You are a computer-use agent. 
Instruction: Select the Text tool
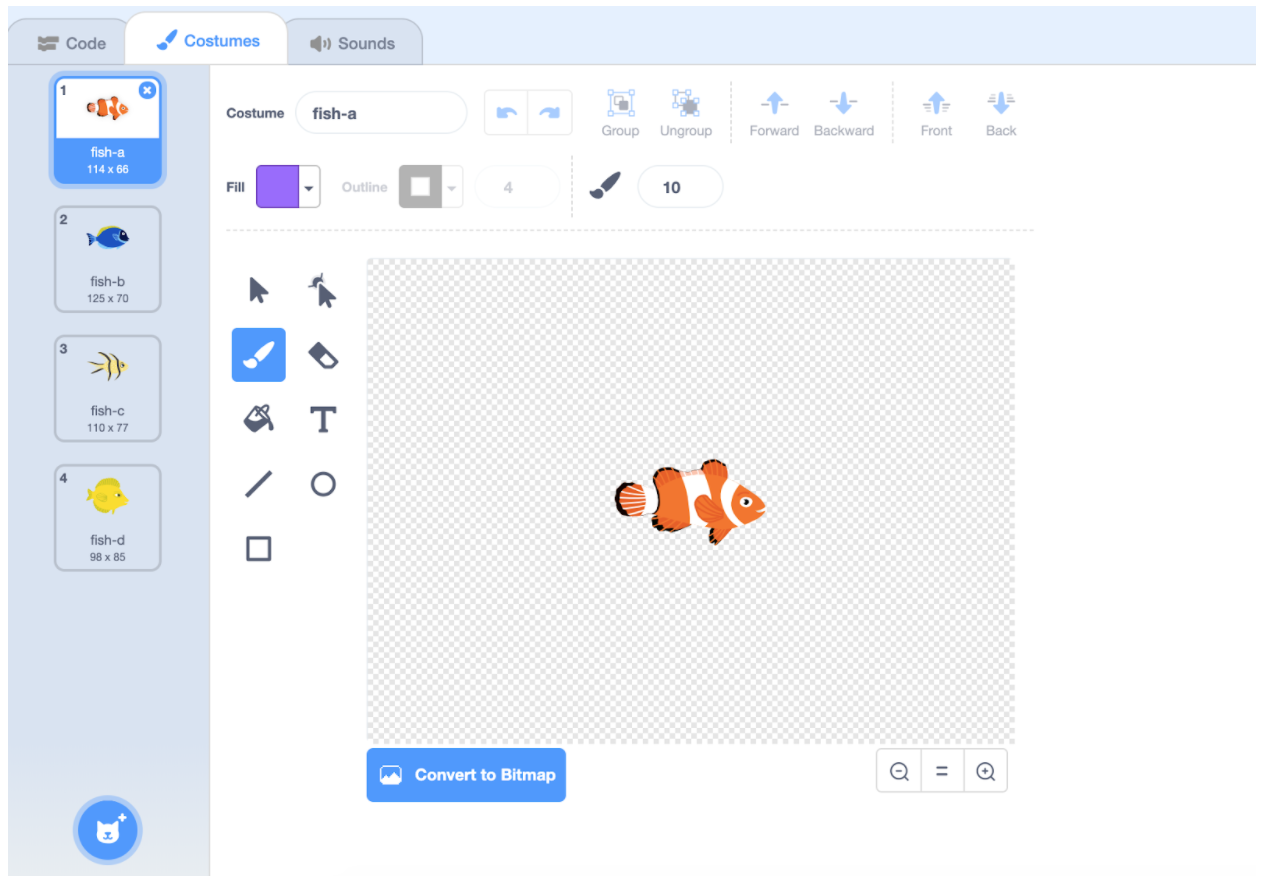click(322, 419)
